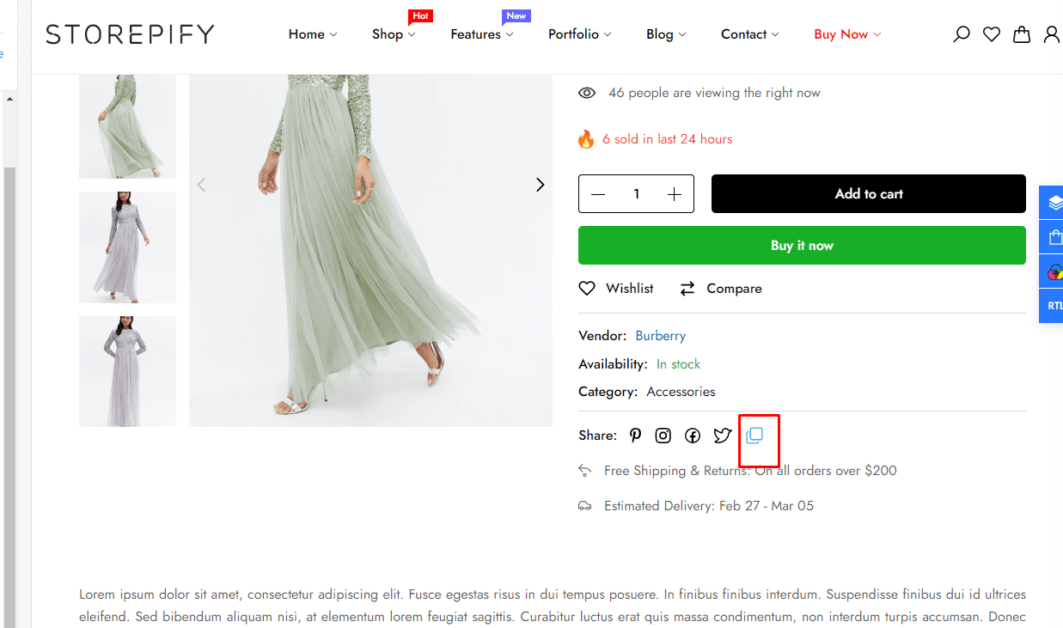Select the grey dress thumbnail
The image size is (1063, 628).
tap(127, 247)
